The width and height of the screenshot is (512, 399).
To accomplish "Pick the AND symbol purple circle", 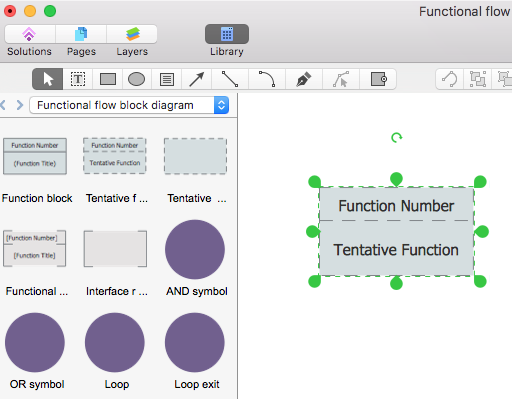I will (x=195, y=249).
